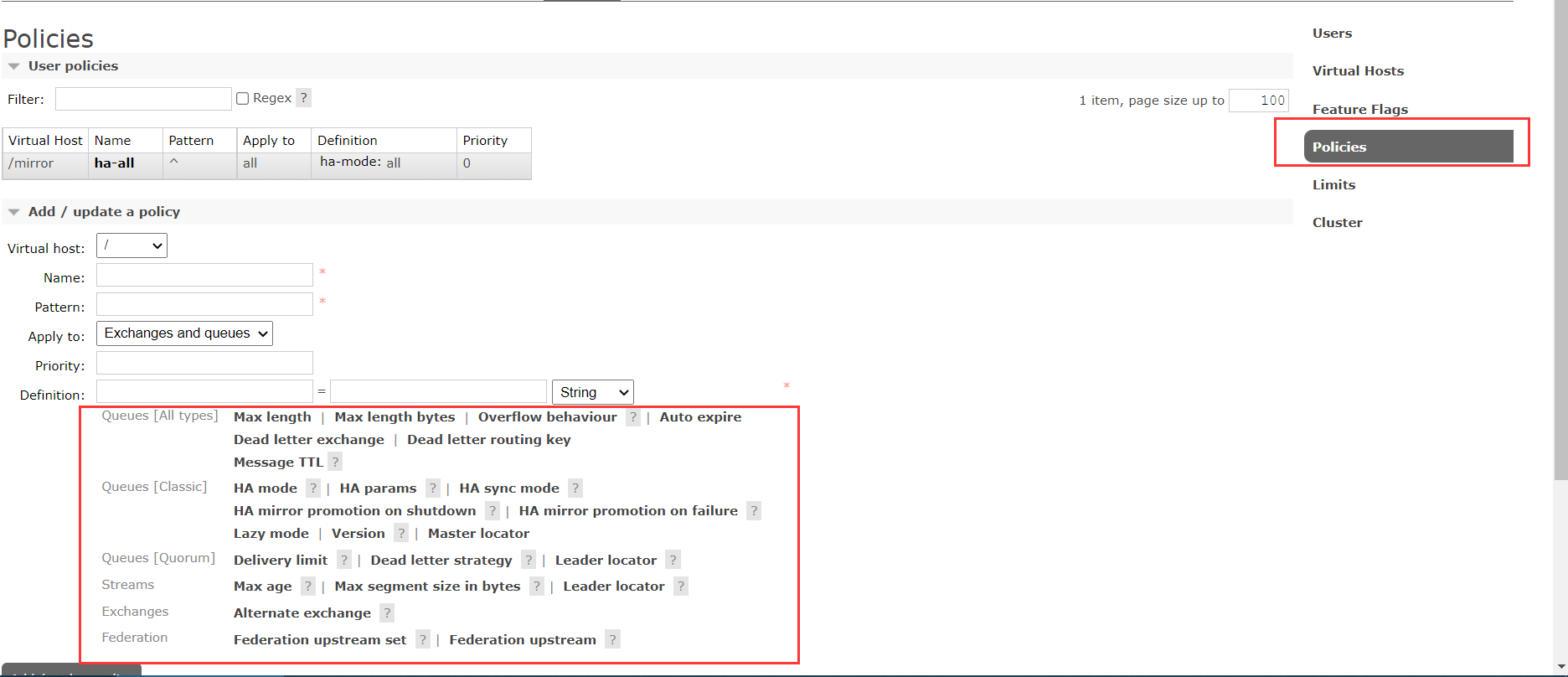
Task: Open the Virtual host dropdown
Action: 132,245
